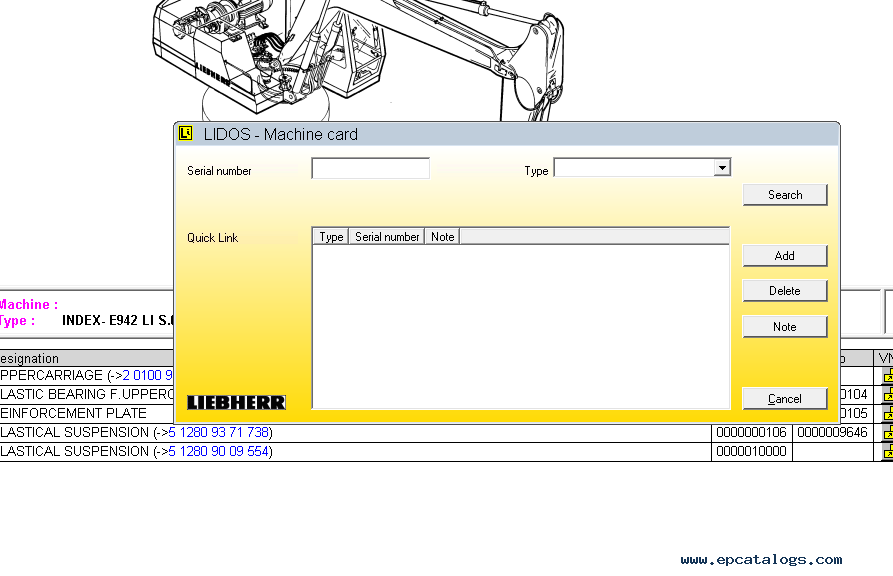This screenshot has height=576, width=893.
Task: Click the Note button
Action: pyautogui.click(x=785, y=326)
